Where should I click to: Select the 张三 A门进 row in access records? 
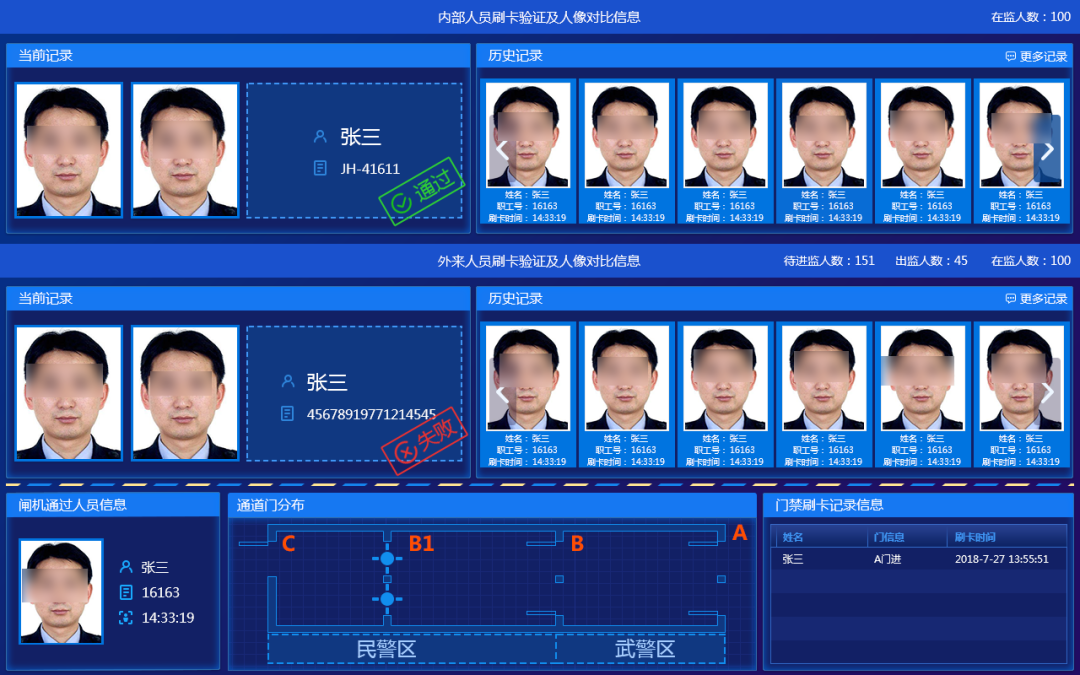pos(917,559)
